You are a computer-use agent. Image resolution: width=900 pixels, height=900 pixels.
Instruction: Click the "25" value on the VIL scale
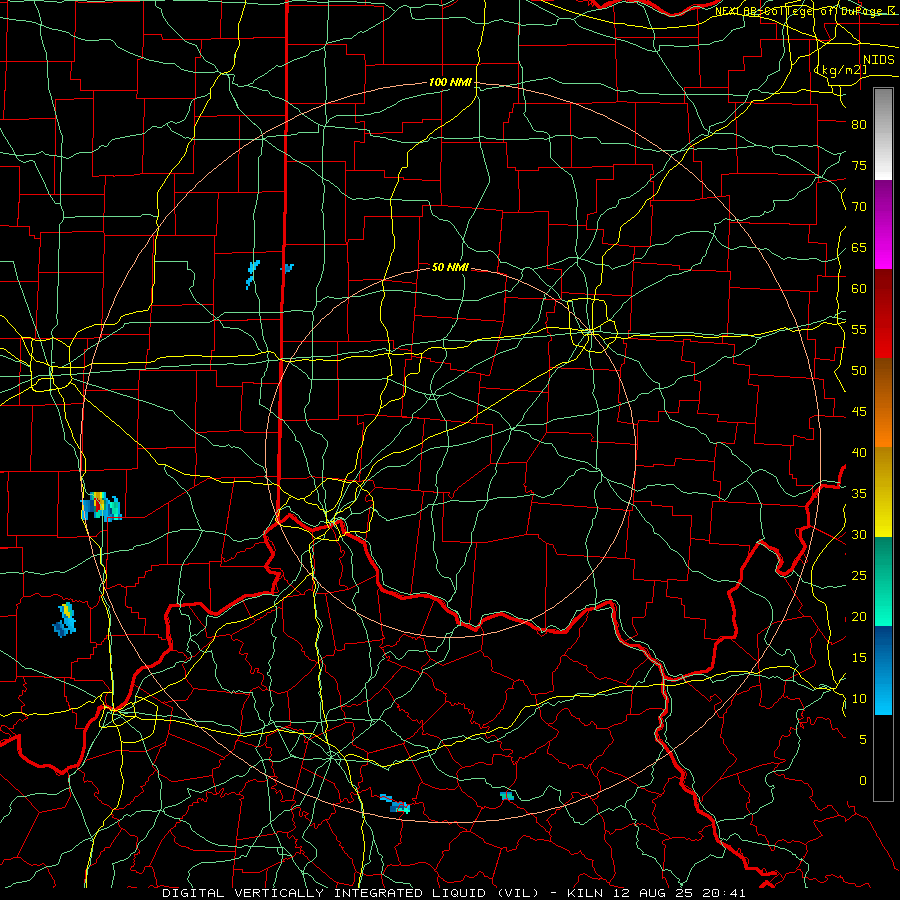(859, 576)
